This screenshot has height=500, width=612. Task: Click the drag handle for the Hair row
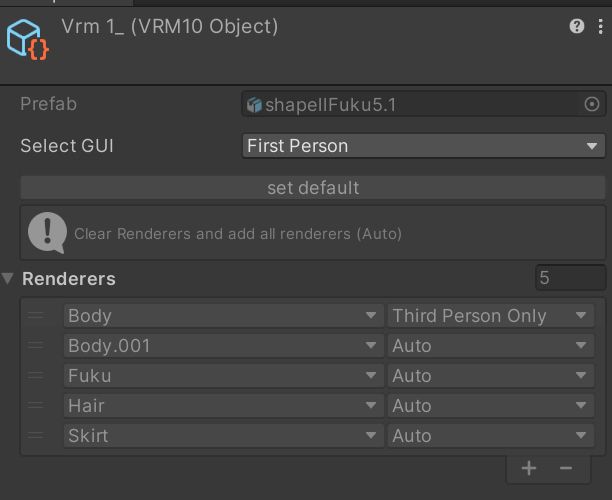point(36,406)
